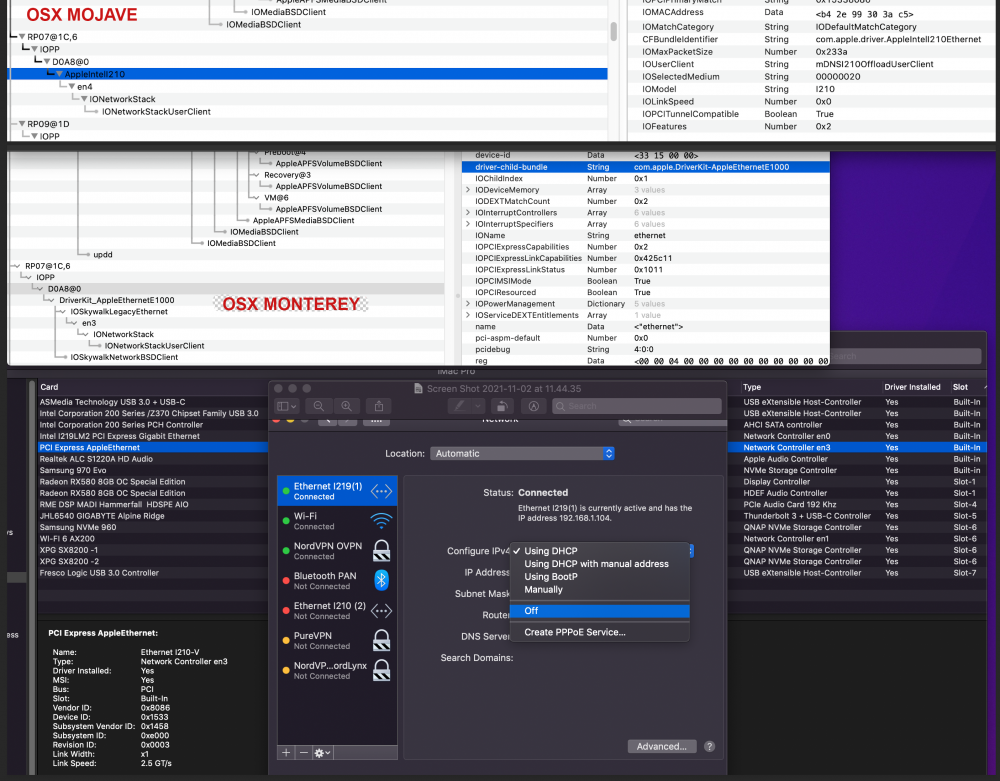Select the driver-child-bundle property row
Image resolution: width=1000 pixels, height=781 pixels.
(x=645, y=167)
